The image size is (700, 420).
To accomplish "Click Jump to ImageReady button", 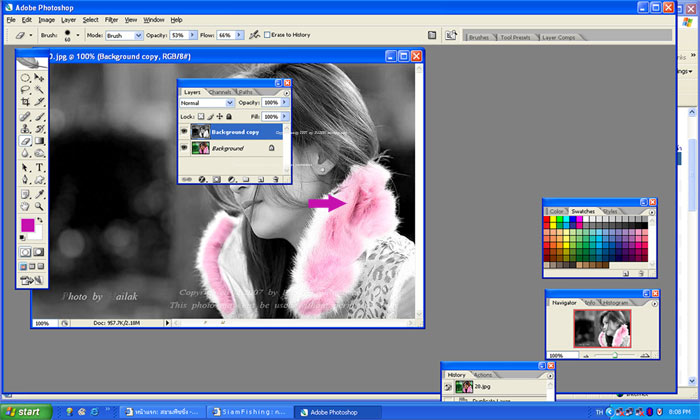I will pos(31,280).
